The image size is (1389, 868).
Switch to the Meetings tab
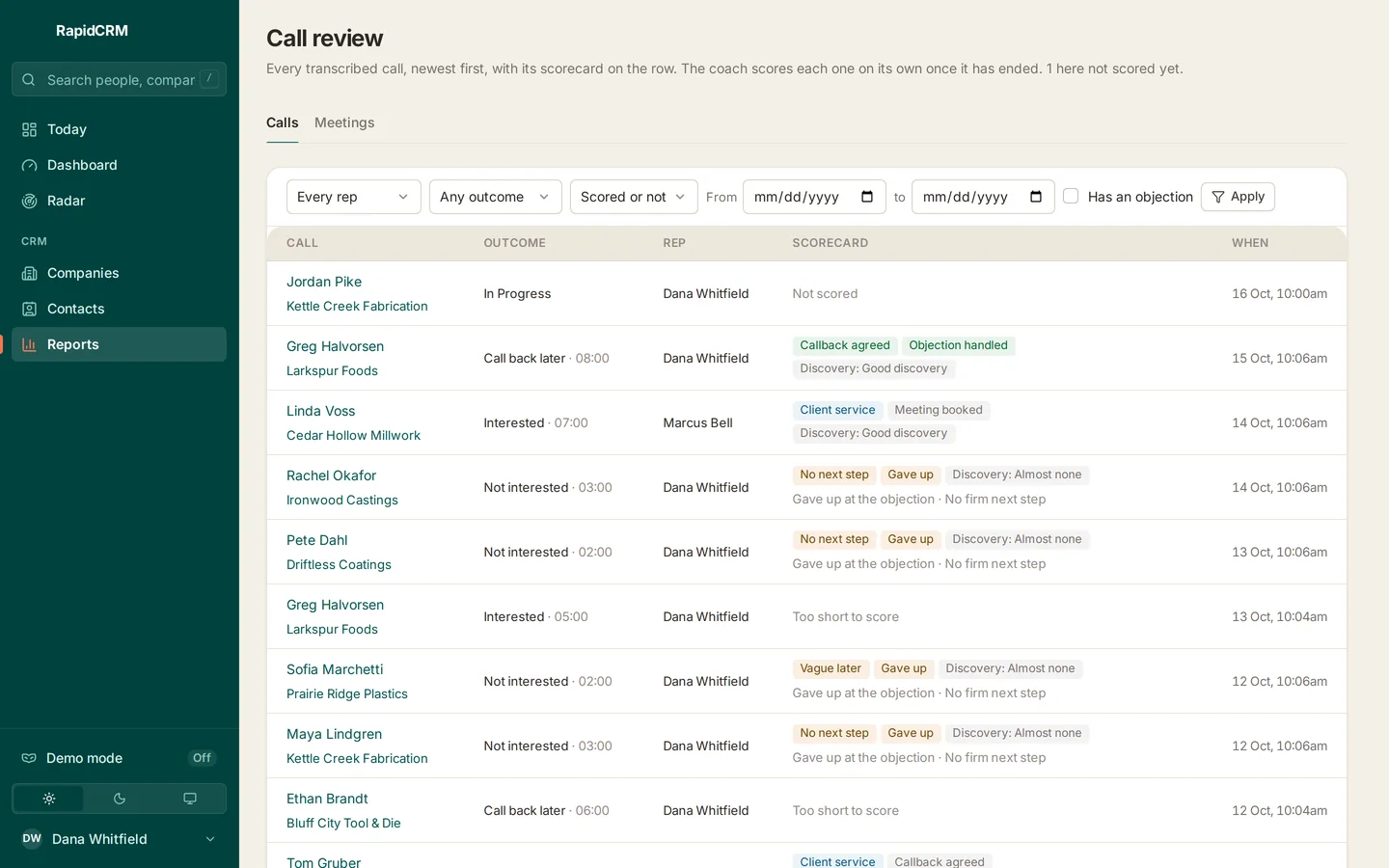pos(344,122)
